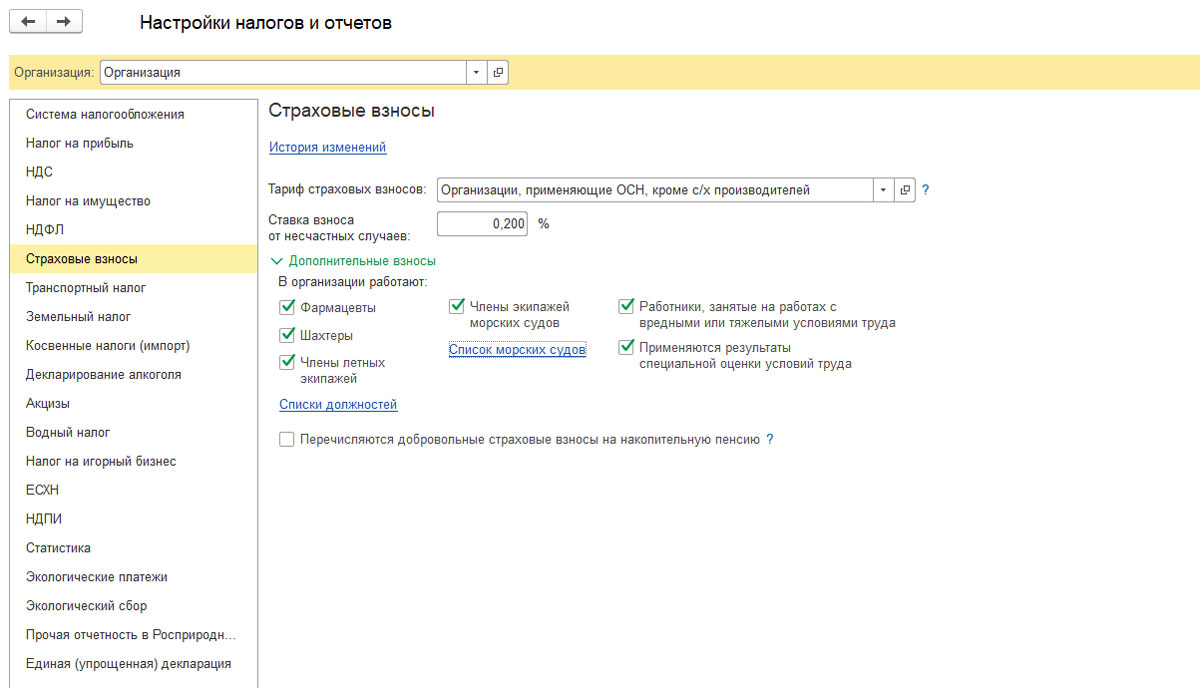This screenshot has height=688, width=1200.
Task: Uncheck the Фармацевты checkbox
Action: pos(287,307)
